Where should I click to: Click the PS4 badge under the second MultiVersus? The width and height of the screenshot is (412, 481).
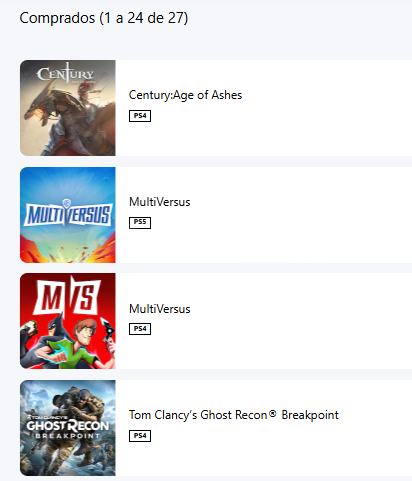click(140, 329)
